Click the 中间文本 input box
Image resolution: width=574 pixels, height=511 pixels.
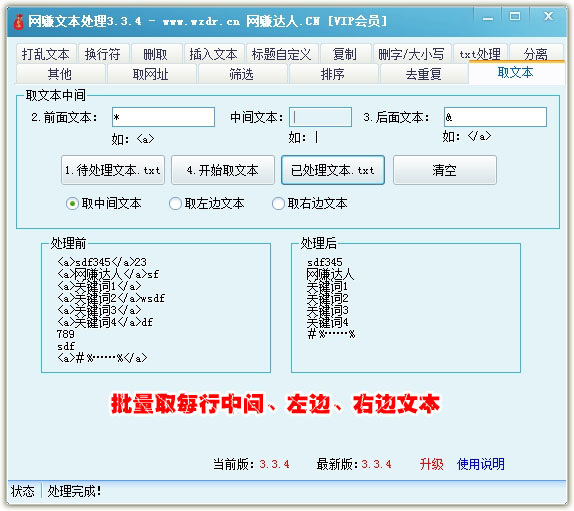[x=320, y=117]
